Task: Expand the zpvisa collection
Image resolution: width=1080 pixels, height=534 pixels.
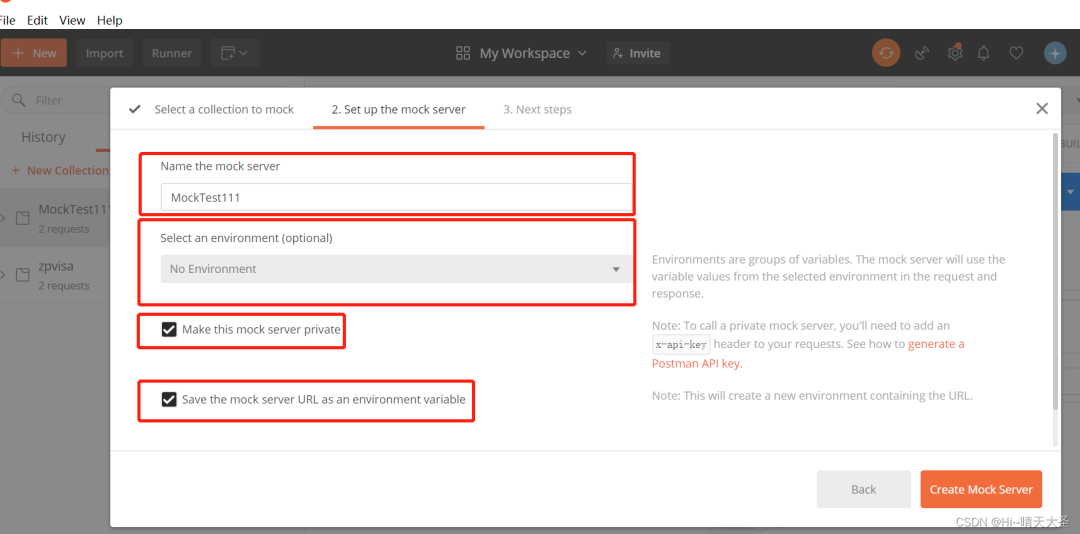Action: 3,275
